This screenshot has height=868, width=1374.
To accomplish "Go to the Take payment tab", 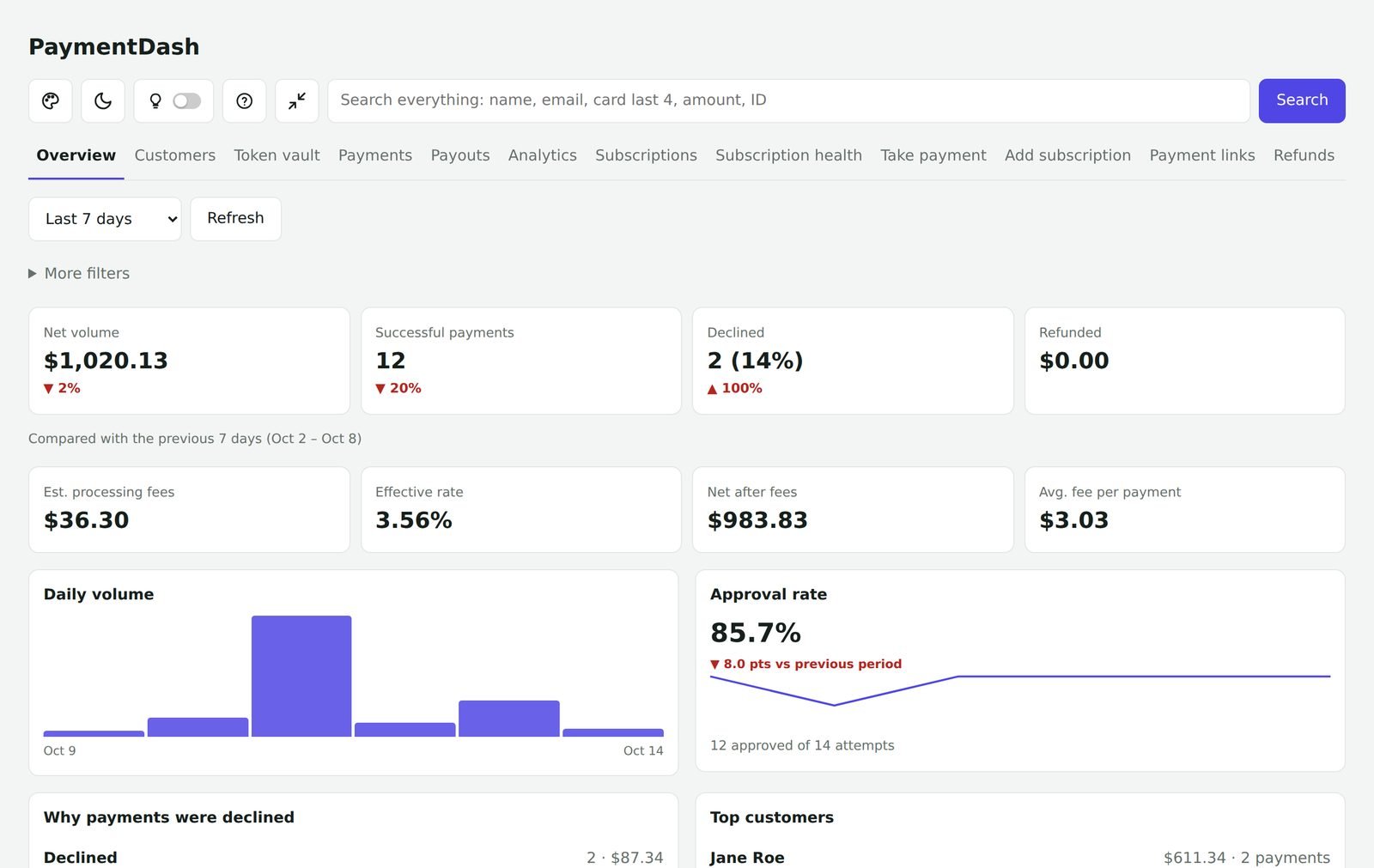I will click(x=933, y=155).
